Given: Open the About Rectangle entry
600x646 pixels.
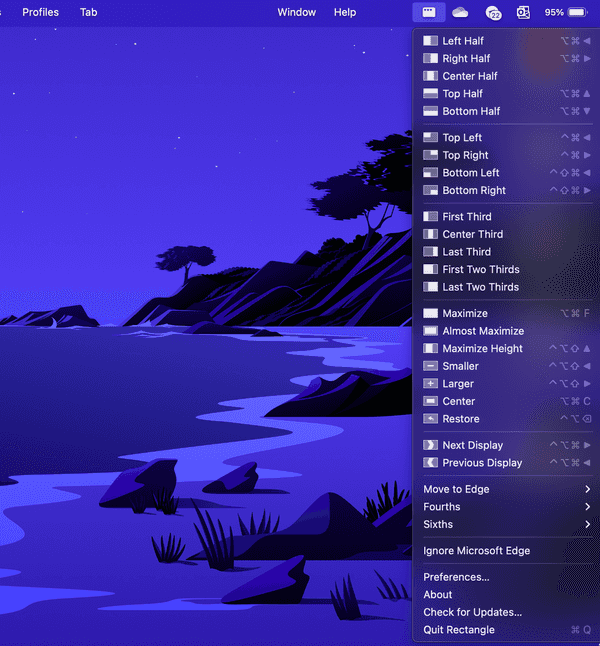Looking at the screenshot, I should (507, 595).
